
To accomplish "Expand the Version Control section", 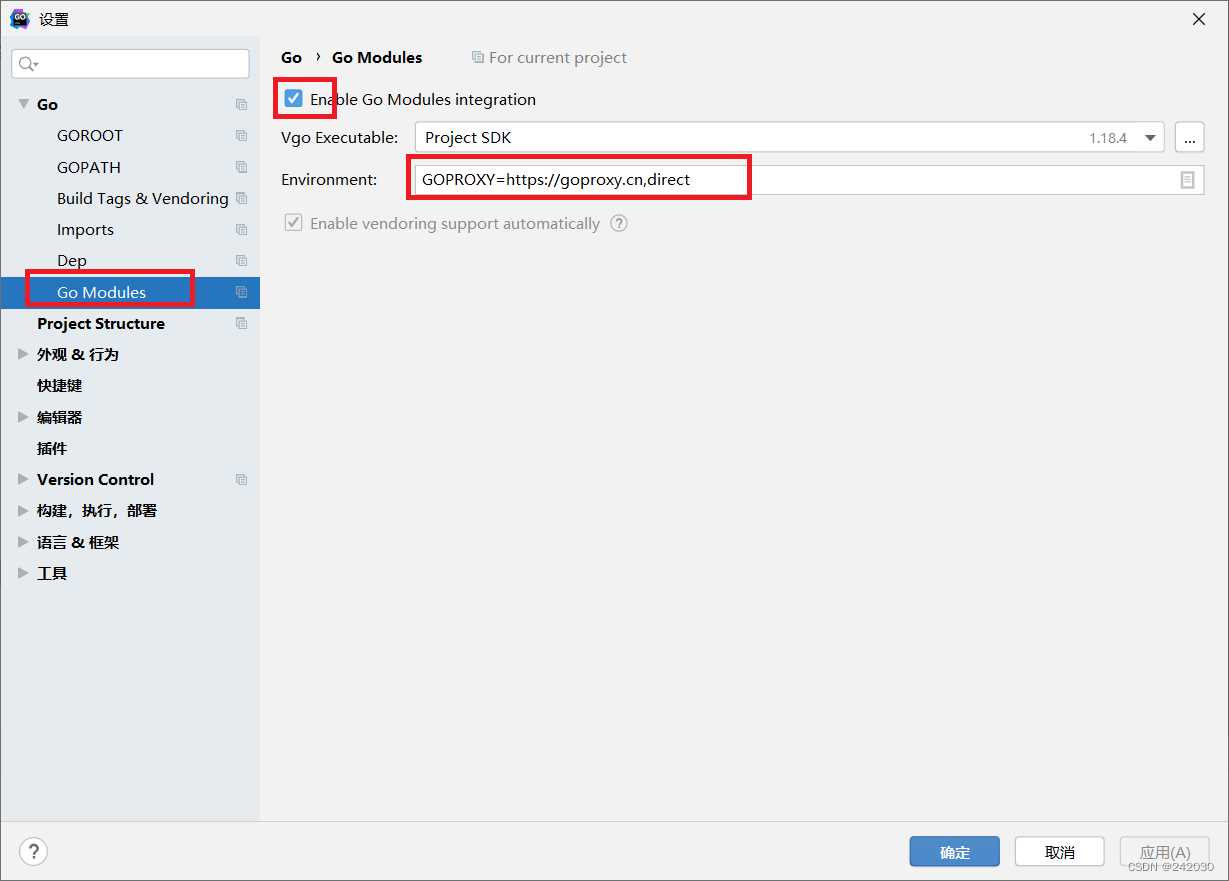I will (24, 479).
